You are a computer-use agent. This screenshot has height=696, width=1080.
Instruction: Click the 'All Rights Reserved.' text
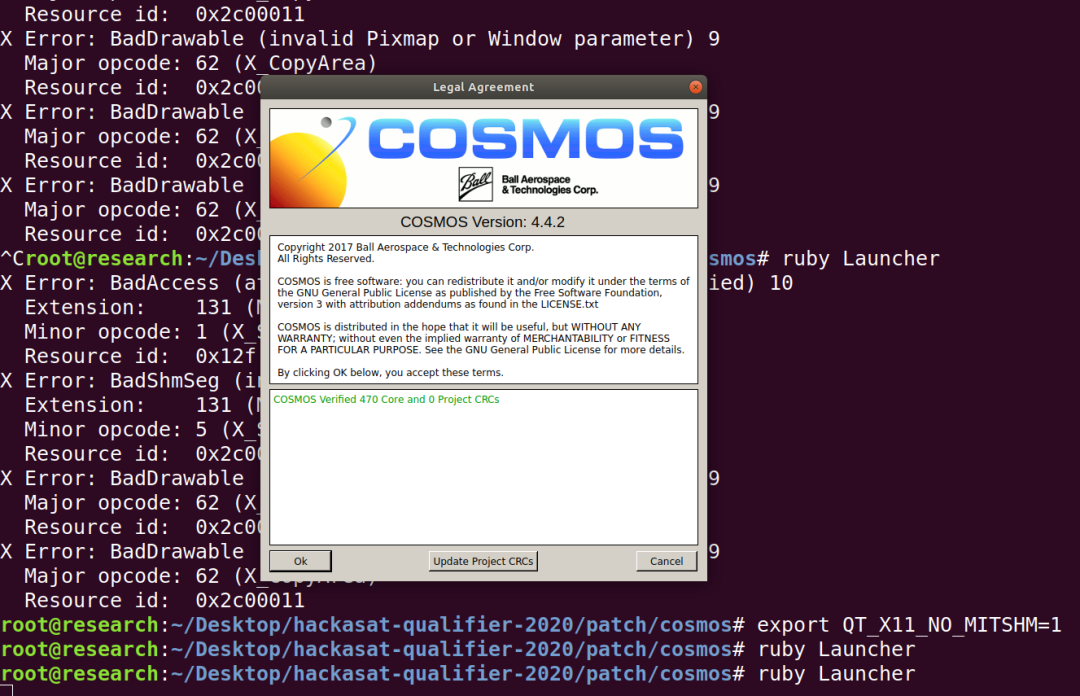point(326,258)
